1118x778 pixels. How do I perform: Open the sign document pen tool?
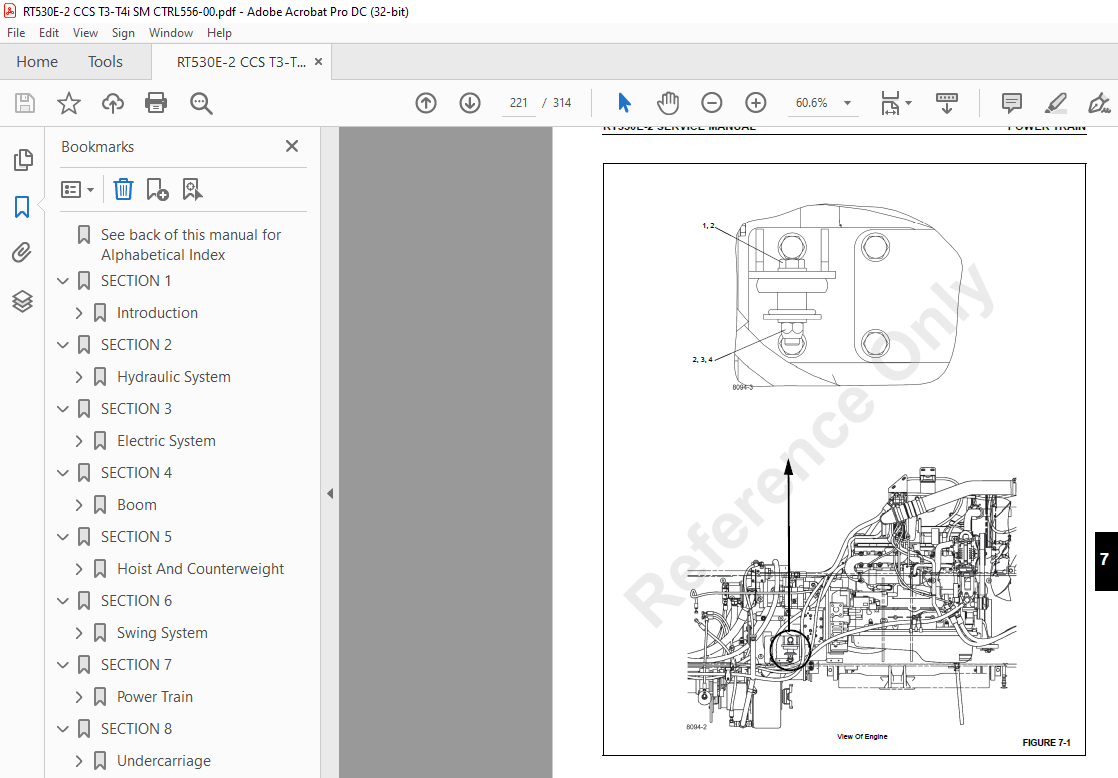click(x=1099, y=103)
